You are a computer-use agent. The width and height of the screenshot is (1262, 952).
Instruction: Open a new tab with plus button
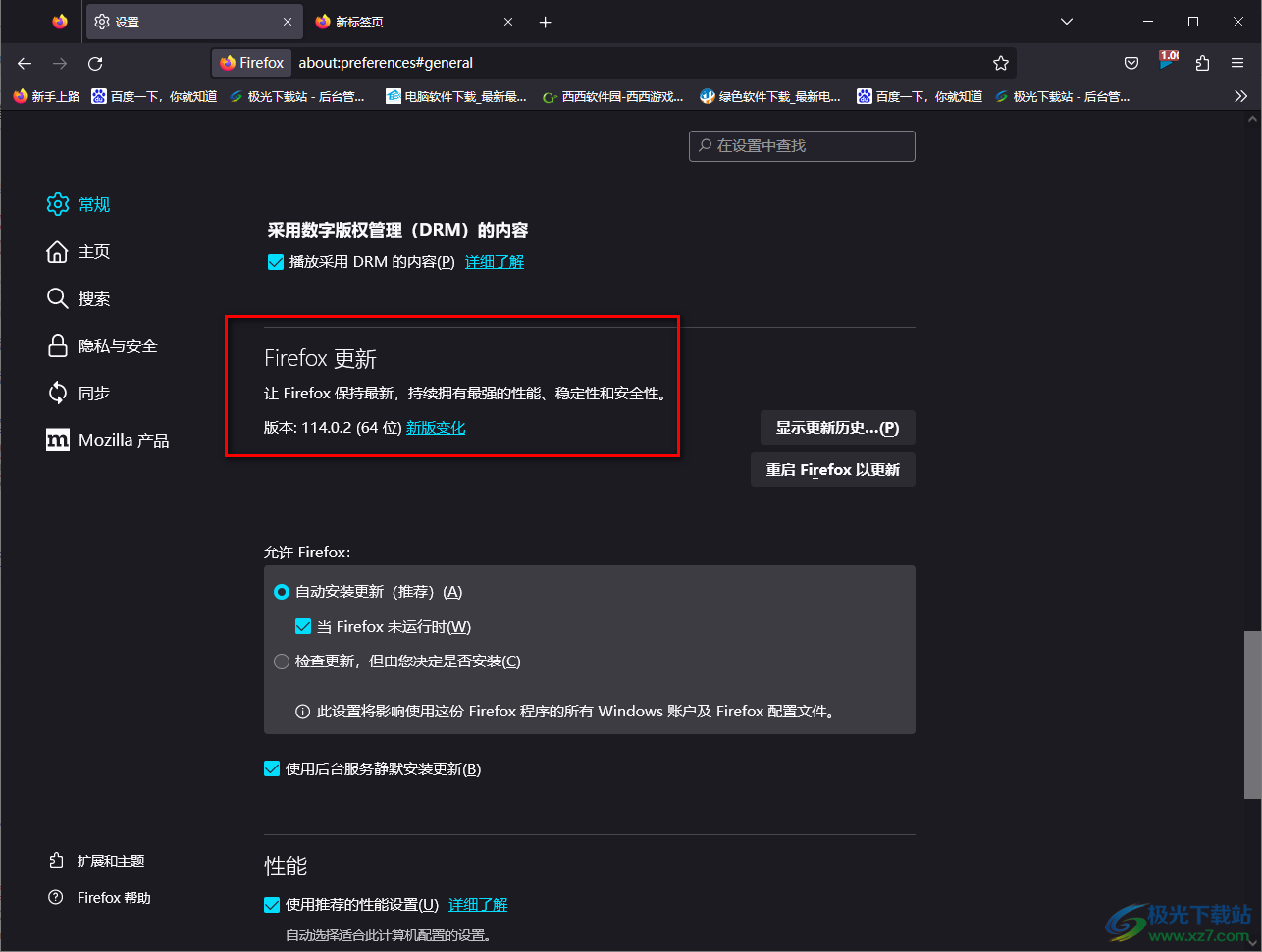coord(546,22)
